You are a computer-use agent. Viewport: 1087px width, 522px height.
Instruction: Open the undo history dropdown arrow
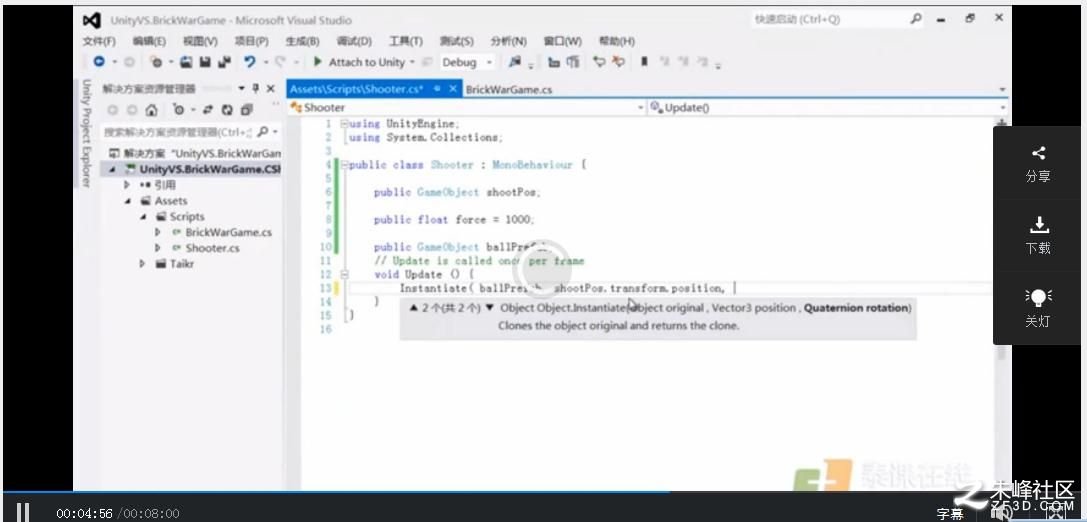click(x=266, y=62)
